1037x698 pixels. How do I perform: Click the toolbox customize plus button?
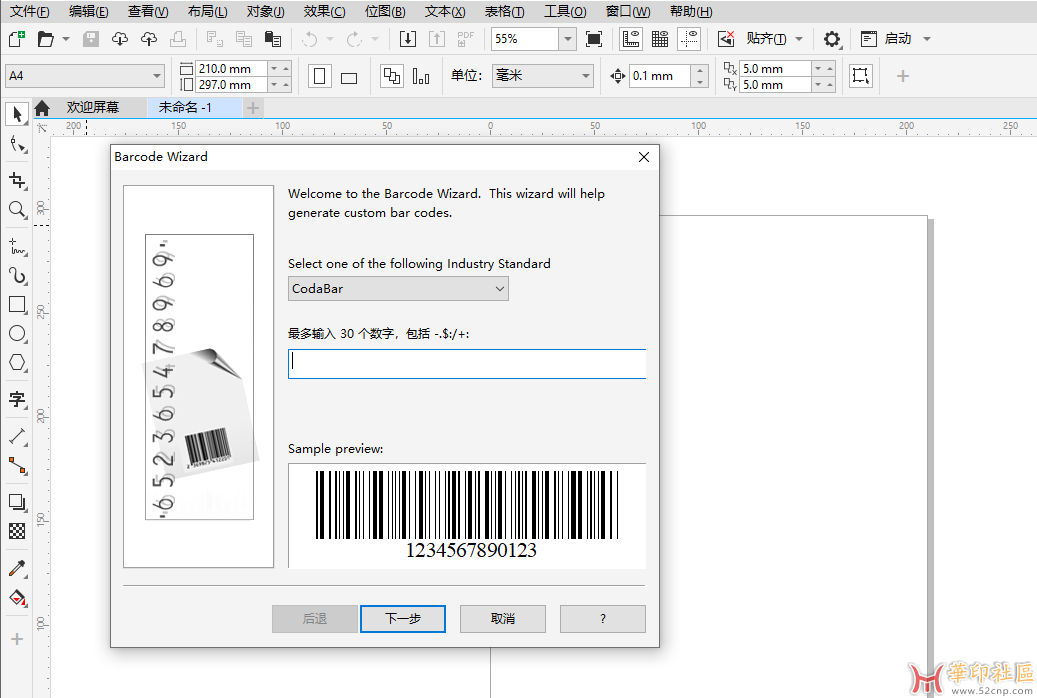point(17,639)
